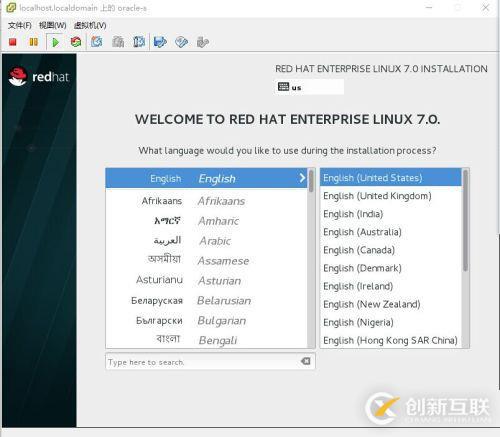Stop the virtual machine with red square
This screenshot has height=437, width=500.
click(13, 42)
